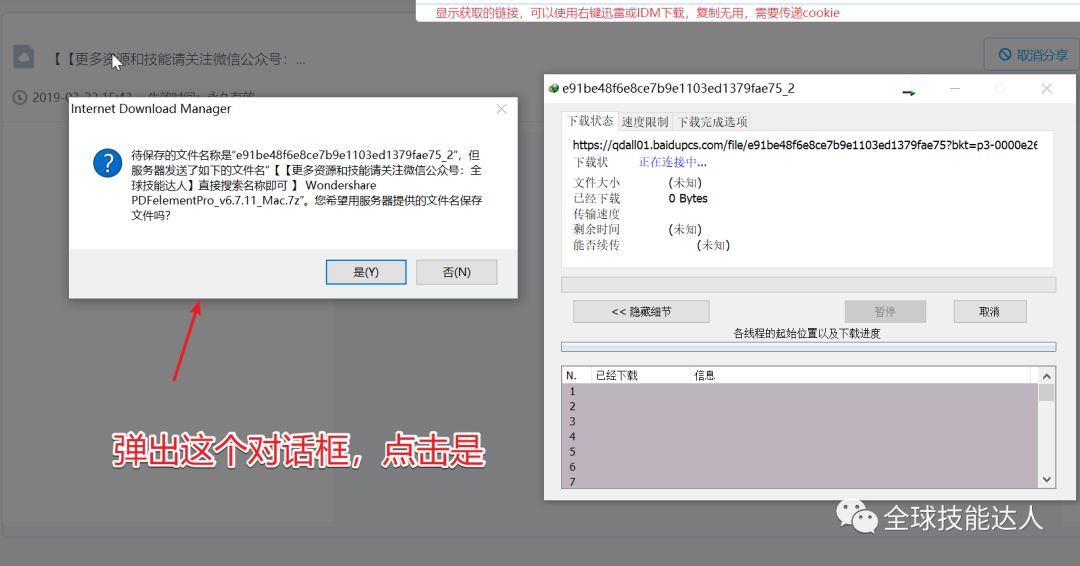Click the thread list scrollbar thumb
The image size is (1080, 566).
1046,392
